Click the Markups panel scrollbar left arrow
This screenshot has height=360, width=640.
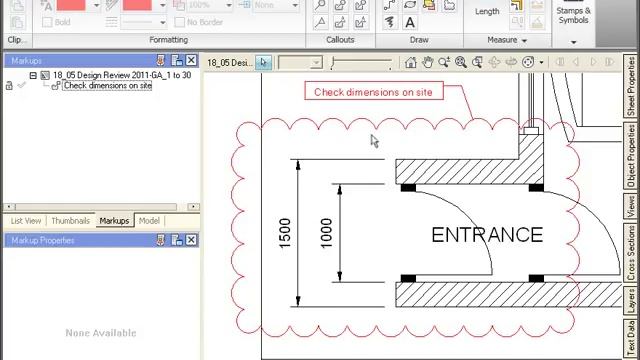(9, 207)
